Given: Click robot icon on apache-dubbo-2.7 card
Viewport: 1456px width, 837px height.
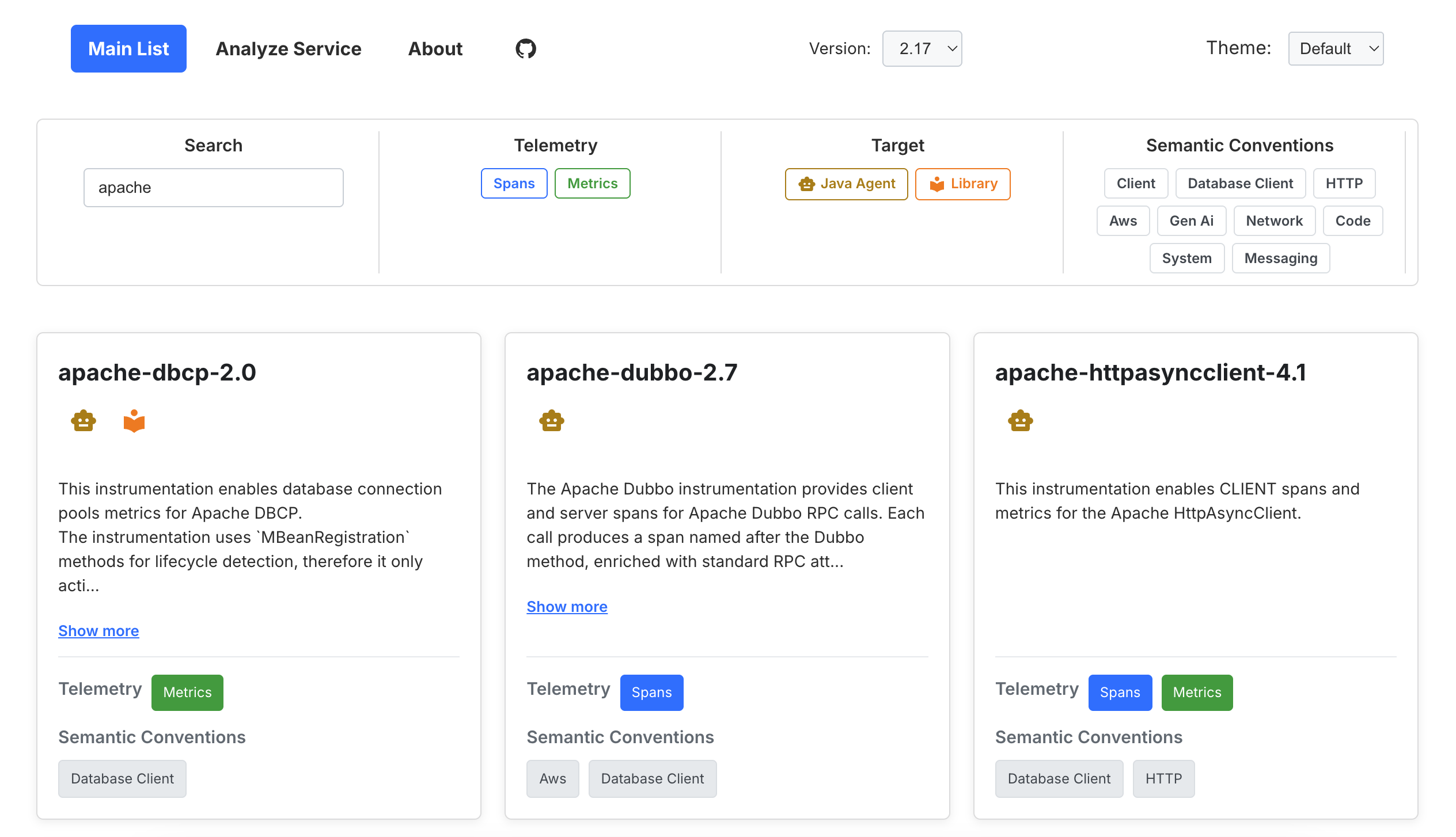Looking at the screenshot, I should pyautogui.click(x=552, y=421).
